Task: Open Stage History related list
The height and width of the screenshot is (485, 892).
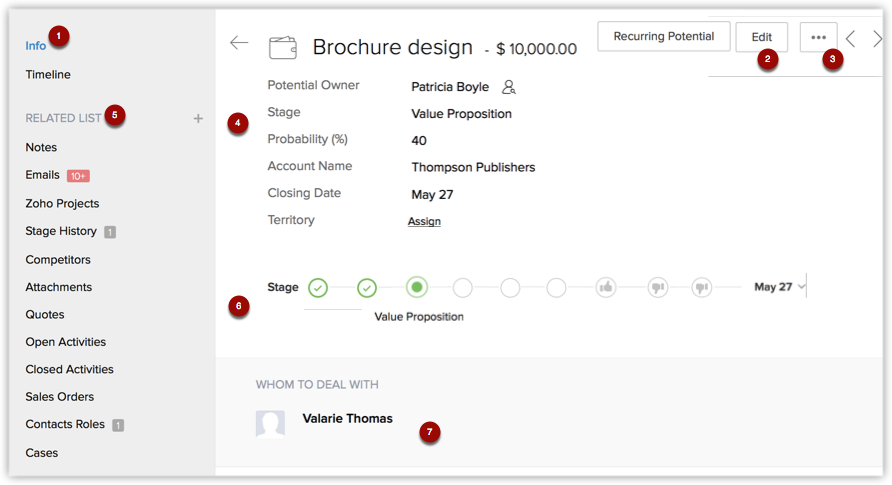Action: coord(61,231)
